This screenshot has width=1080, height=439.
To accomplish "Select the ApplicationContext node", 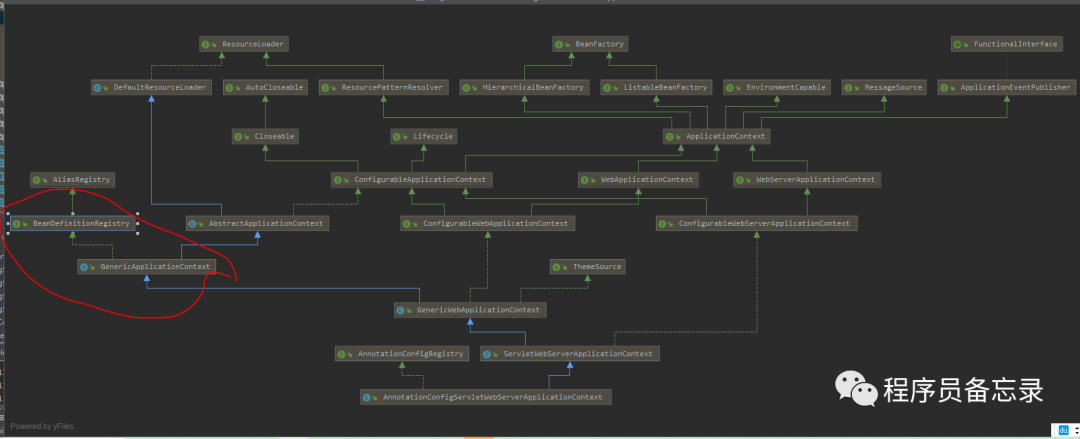I will [x=717, y=136].
